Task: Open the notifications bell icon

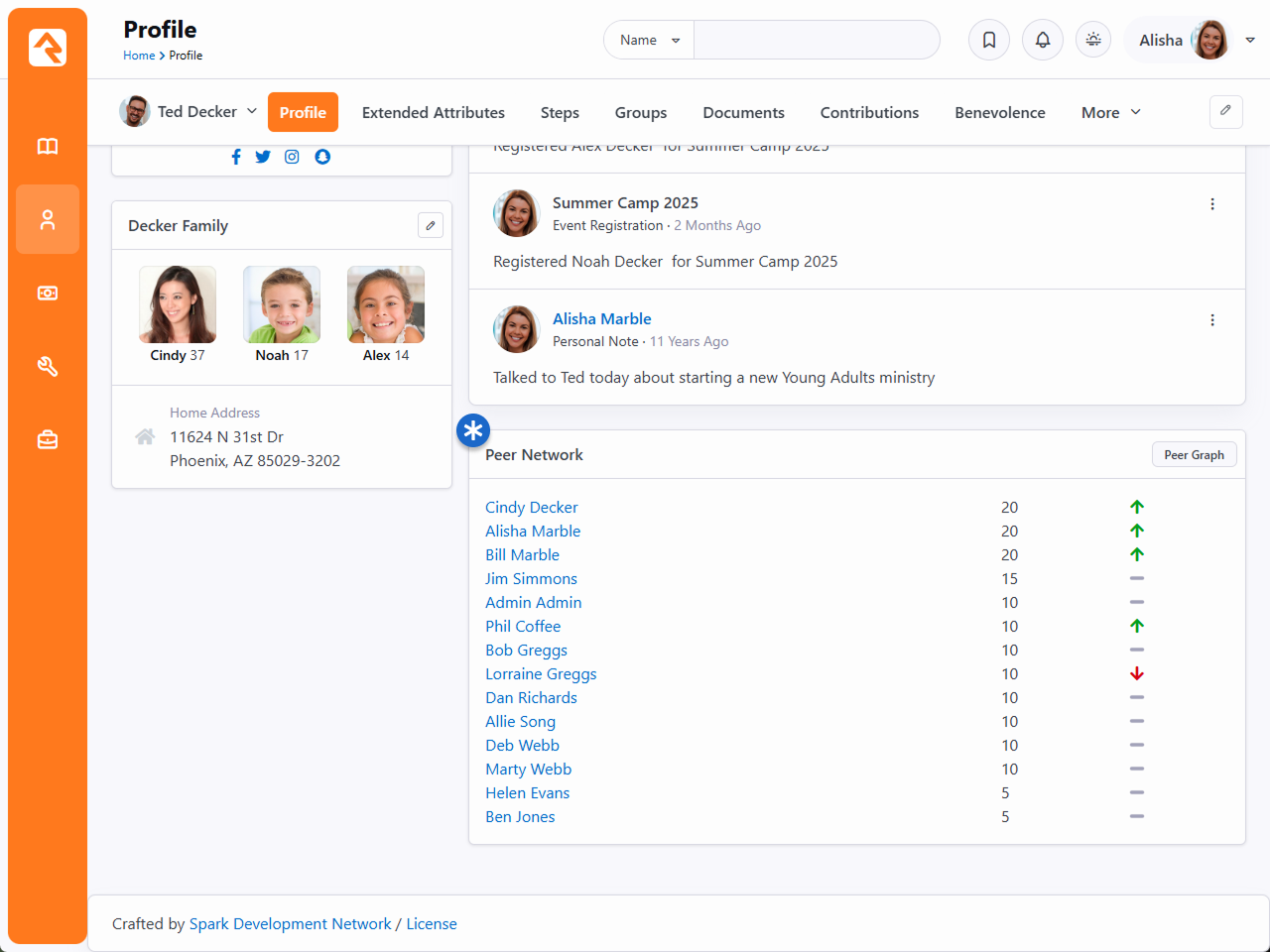Action: pos(1042,40)
